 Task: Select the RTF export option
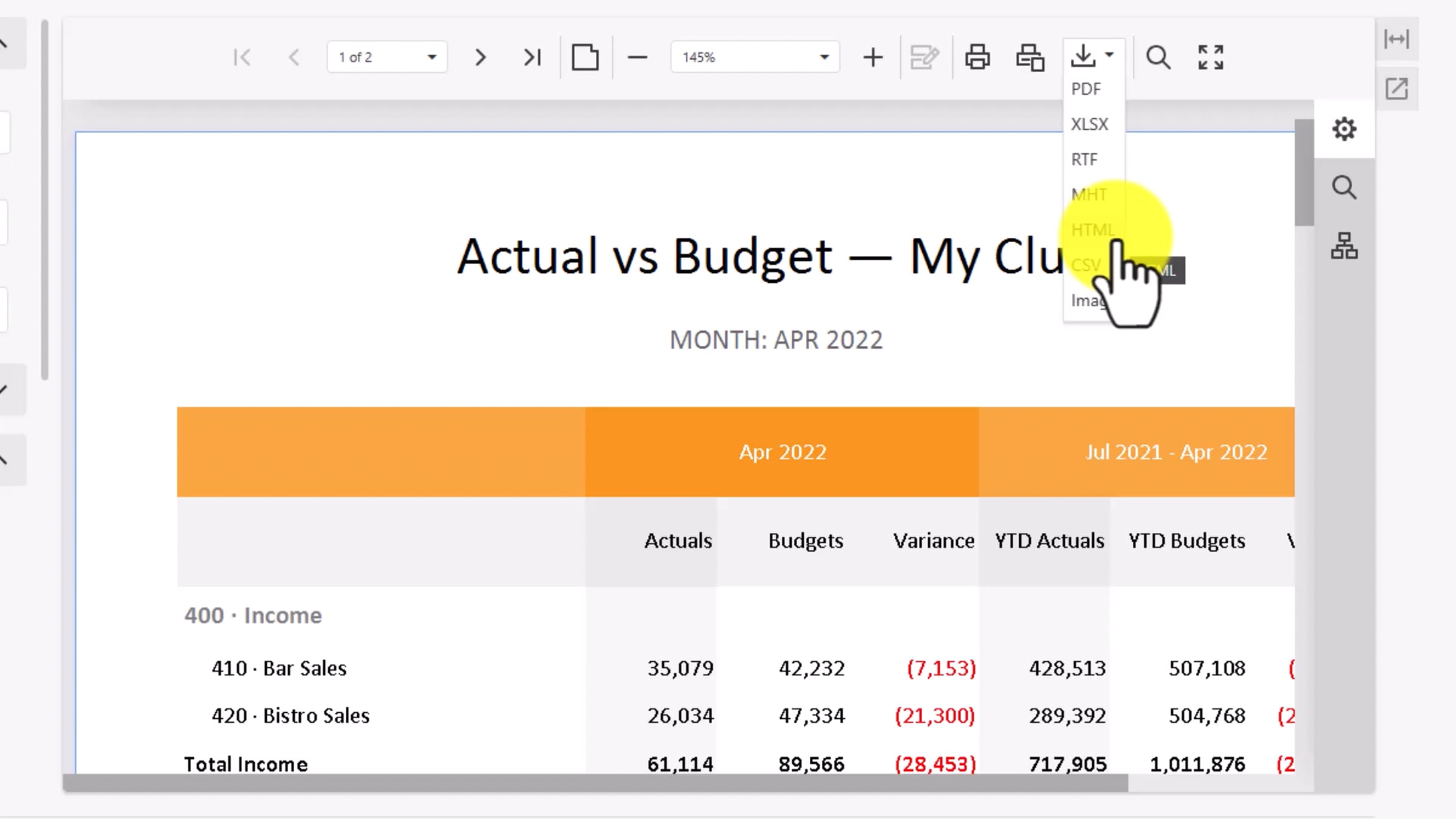pos(1084,160)
